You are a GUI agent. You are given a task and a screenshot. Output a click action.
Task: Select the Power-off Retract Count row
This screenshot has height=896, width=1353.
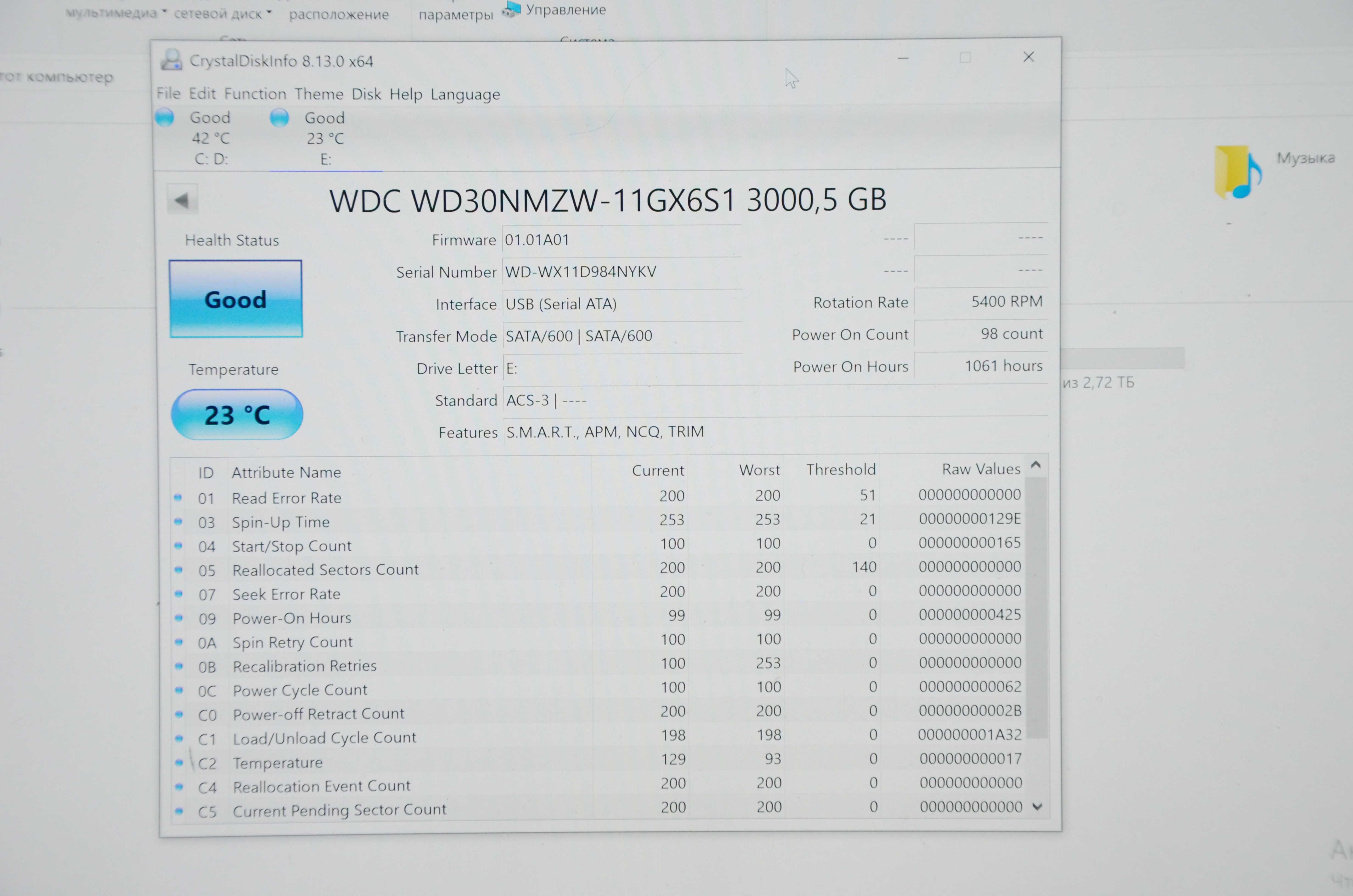(598, 713)
